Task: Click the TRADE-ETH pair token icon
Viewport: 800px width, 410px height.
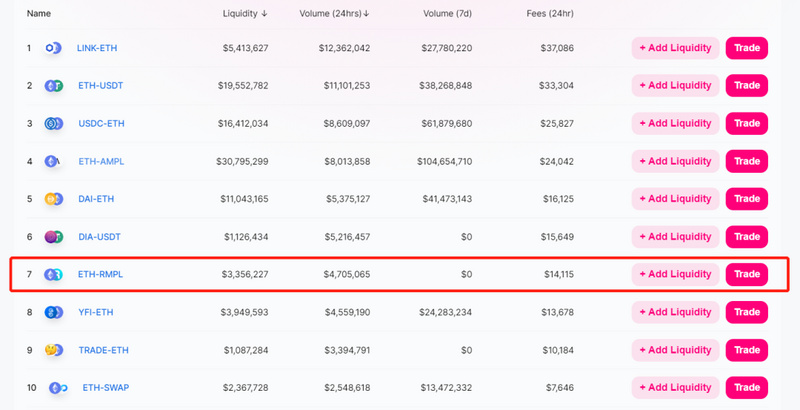Action: point(53,350)
